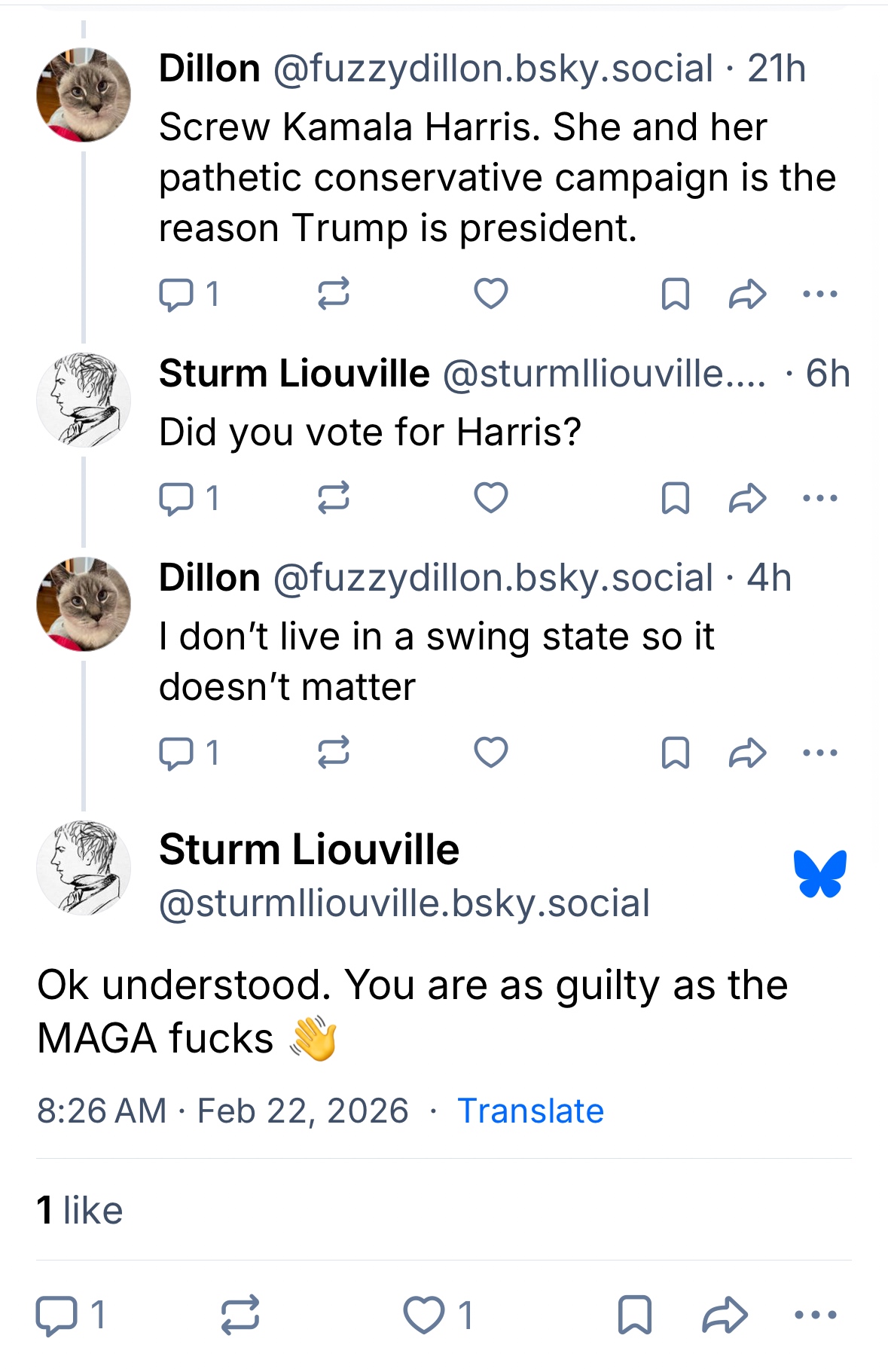Open more options for "Did you vote for Harris?"
The image size is (888, 1372).
coord(820,498)
